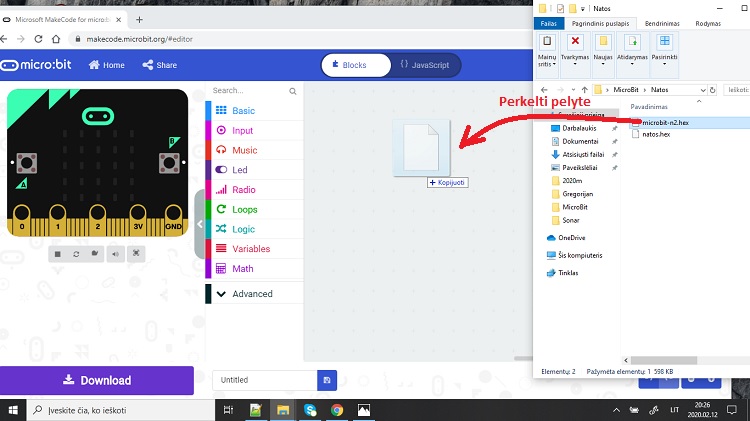Go up one folder in Explorer
Image resolution: width=750 pixels, height=421 pixels.
coord(585,90)
